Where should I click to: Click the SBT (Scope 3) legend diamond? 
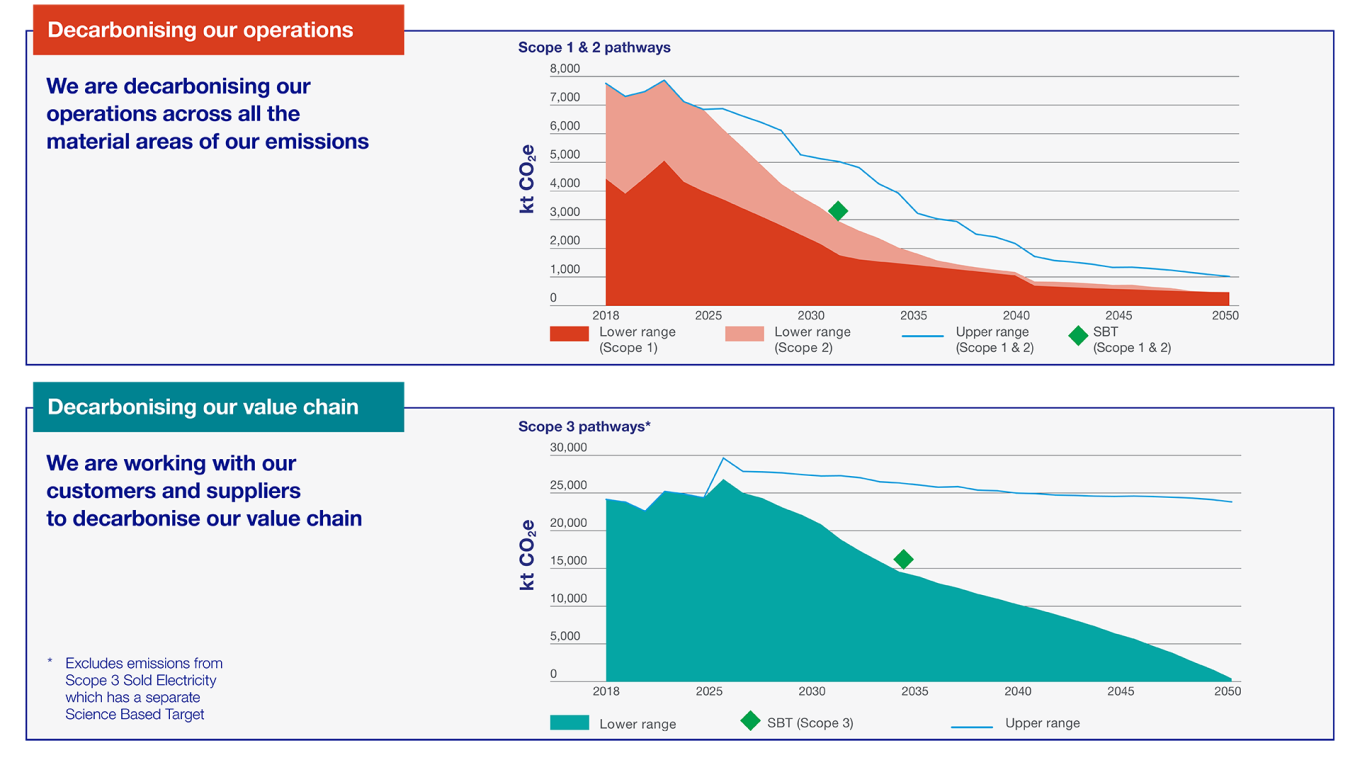coord(749,721)
